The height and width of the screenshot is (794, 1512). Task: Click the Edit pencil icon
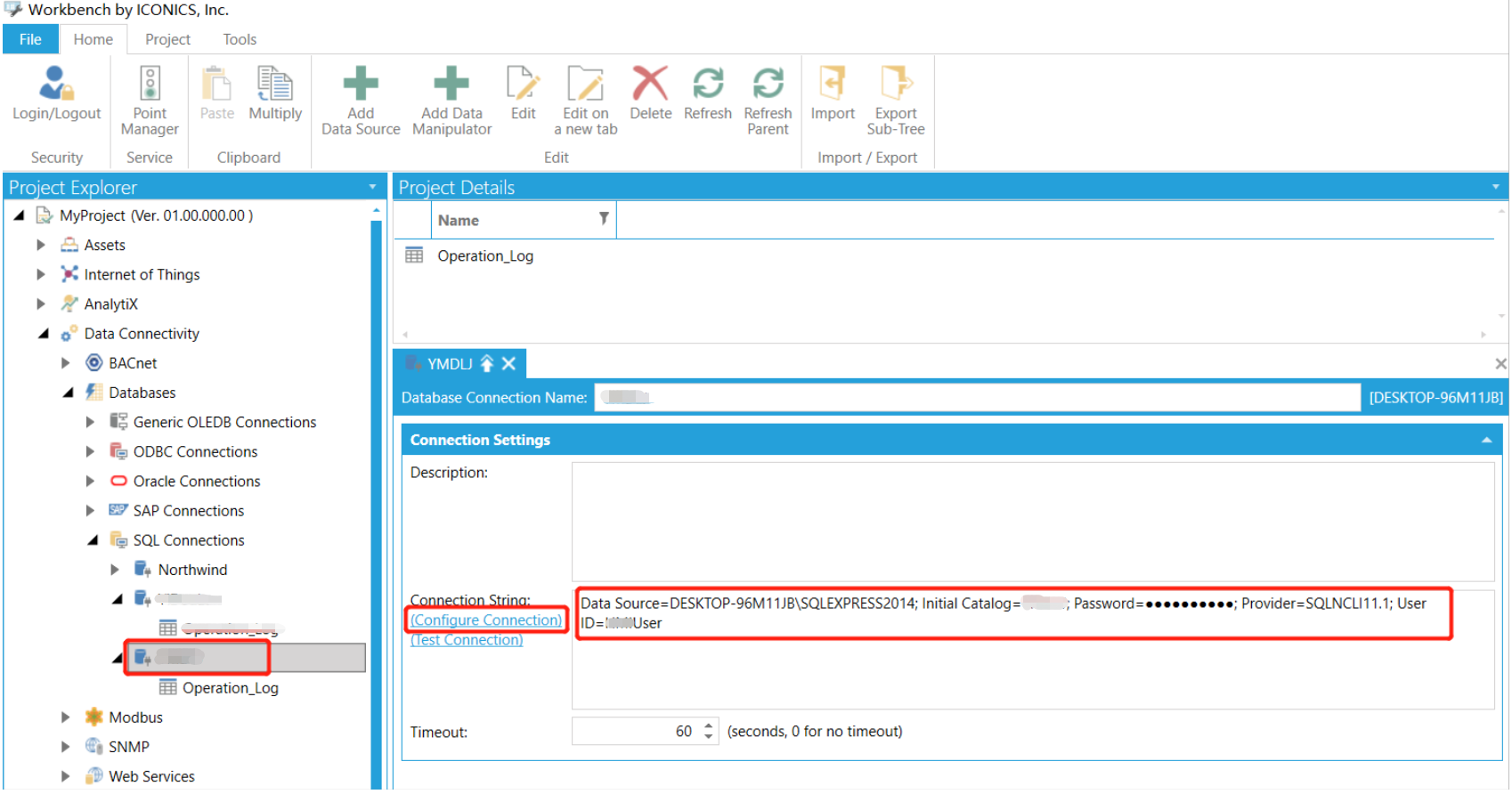tap(523, 83)
